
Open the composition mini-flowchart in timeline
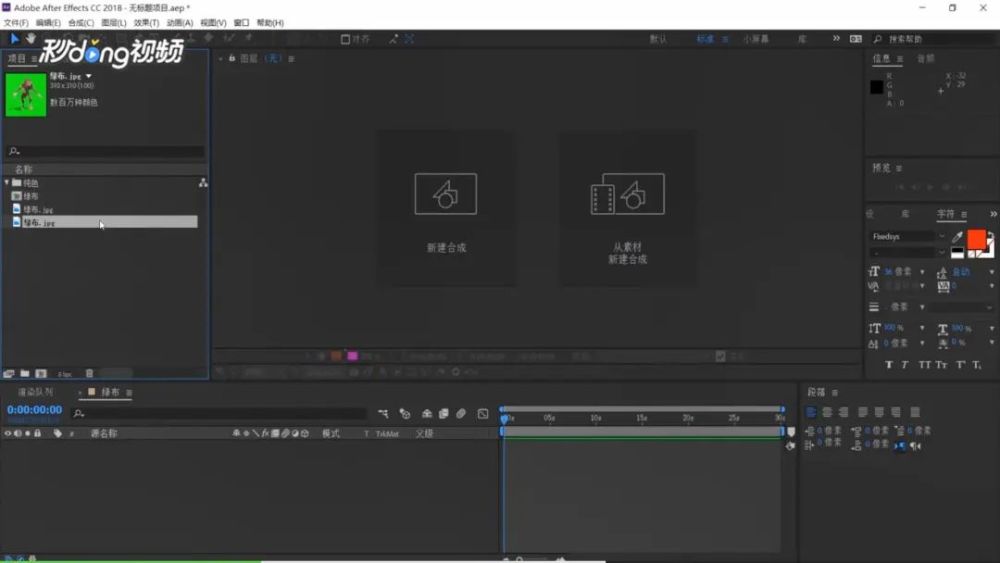coord(383,414)
